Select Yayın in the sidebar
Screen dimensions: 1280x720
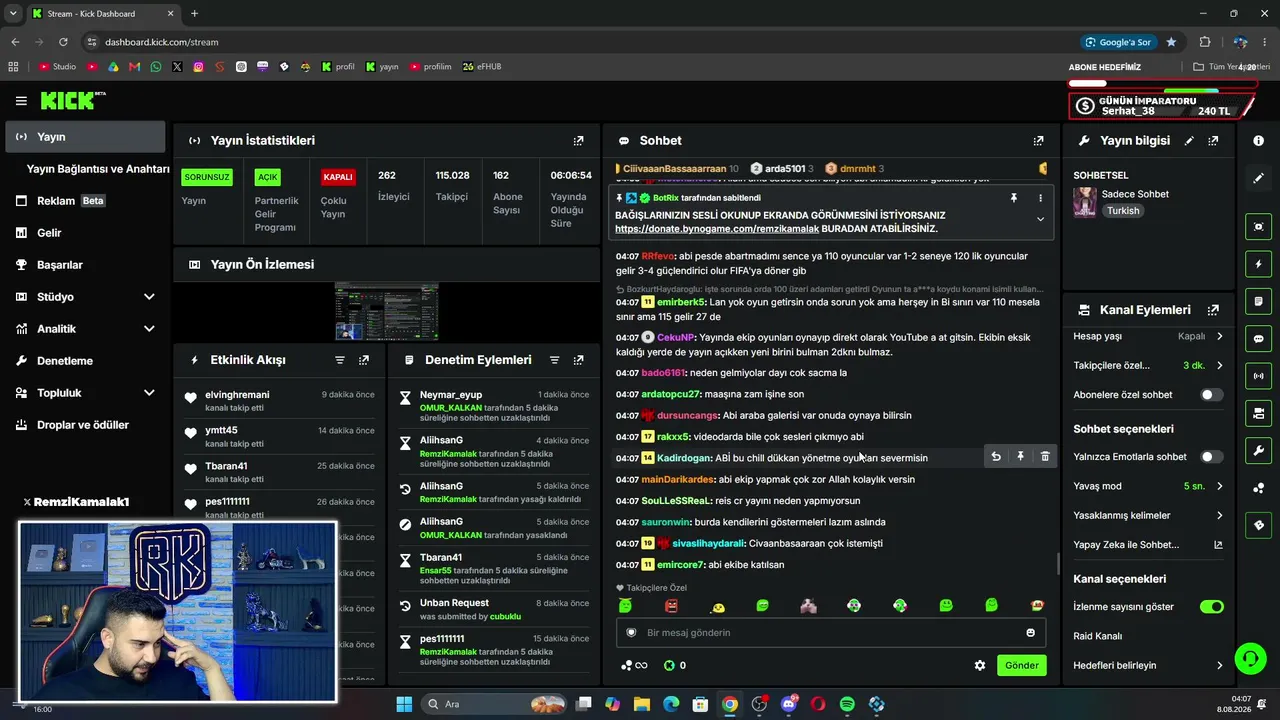click(x=85, y=137)
